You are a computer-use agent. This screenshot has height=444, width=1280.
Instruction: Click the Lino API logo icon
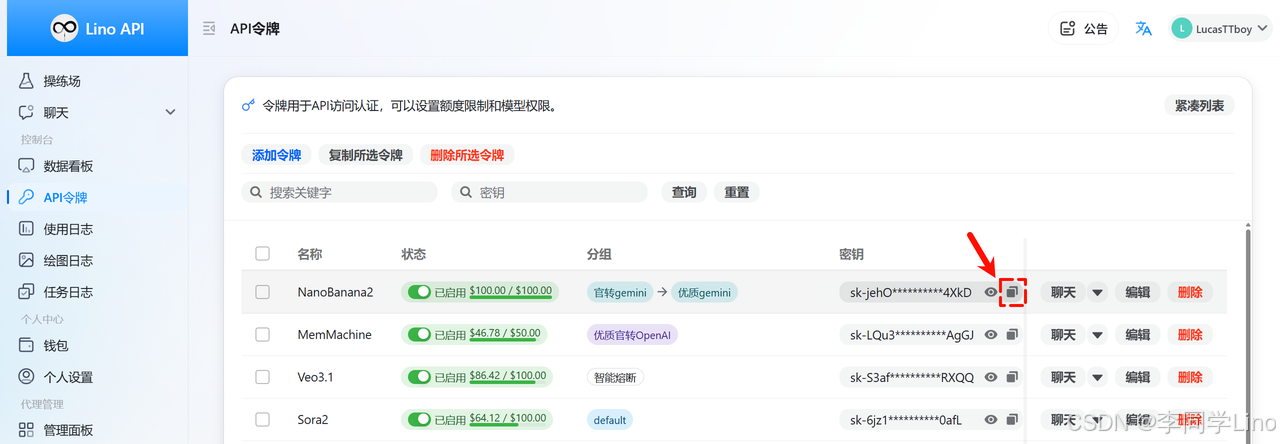(x=65, y=28)
